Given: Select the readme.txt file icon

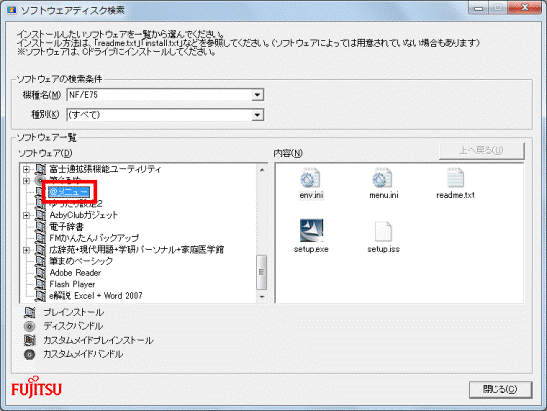Looking at the screenshot, I should pos(455,178).
